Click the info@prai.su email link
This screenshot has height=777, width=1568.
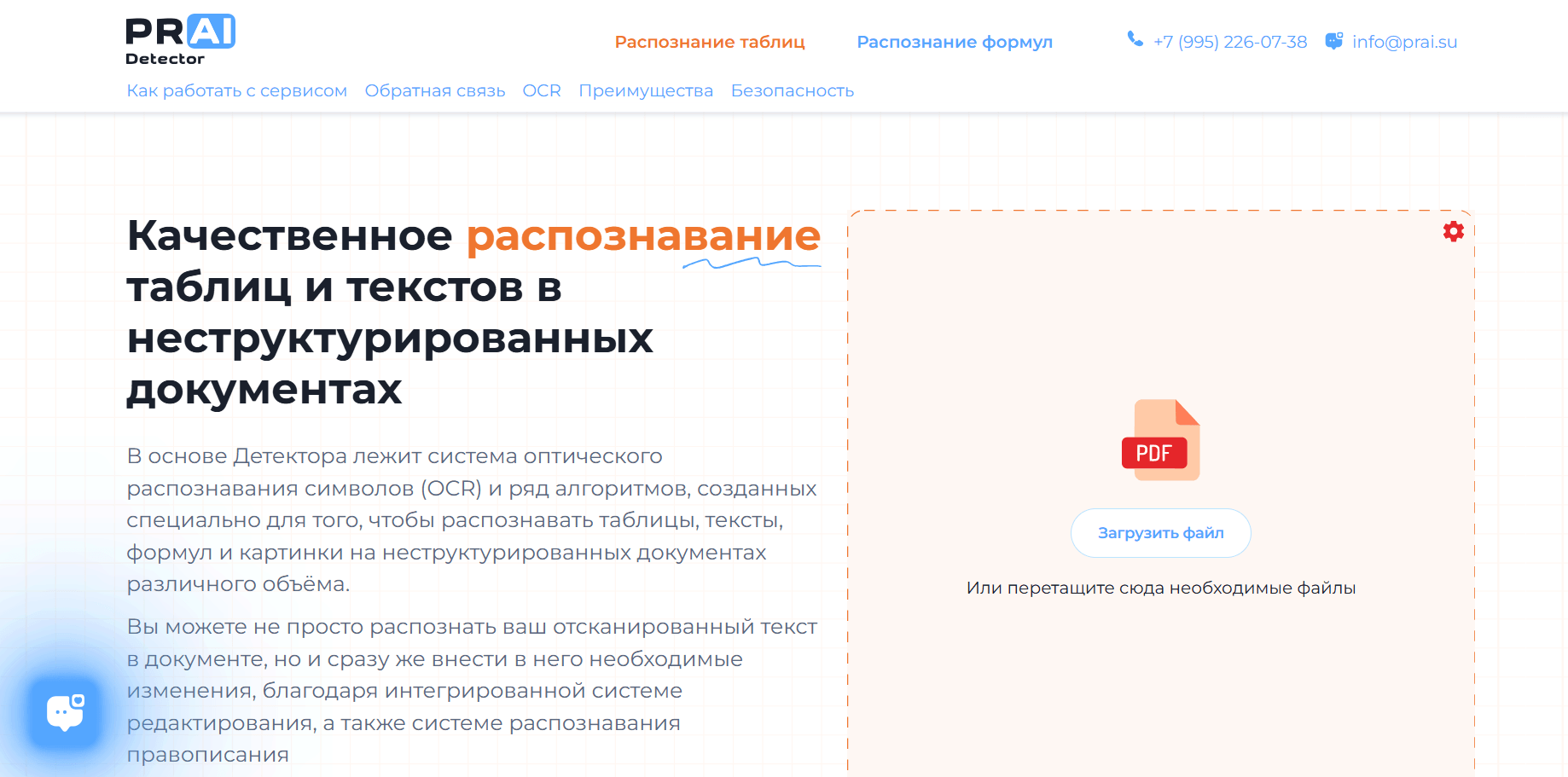point(1404,42)
